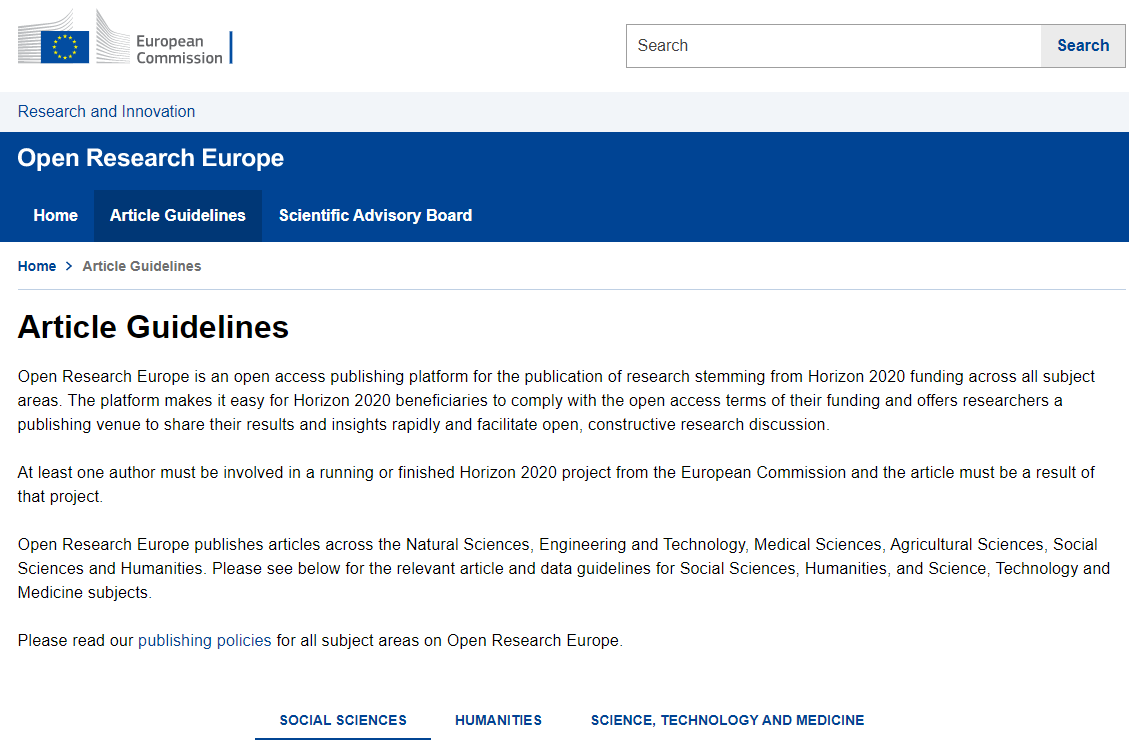Click the Home breadcrumb link
The height and width of the screenshot is (740, 1129).
click(x=37, y=266)
